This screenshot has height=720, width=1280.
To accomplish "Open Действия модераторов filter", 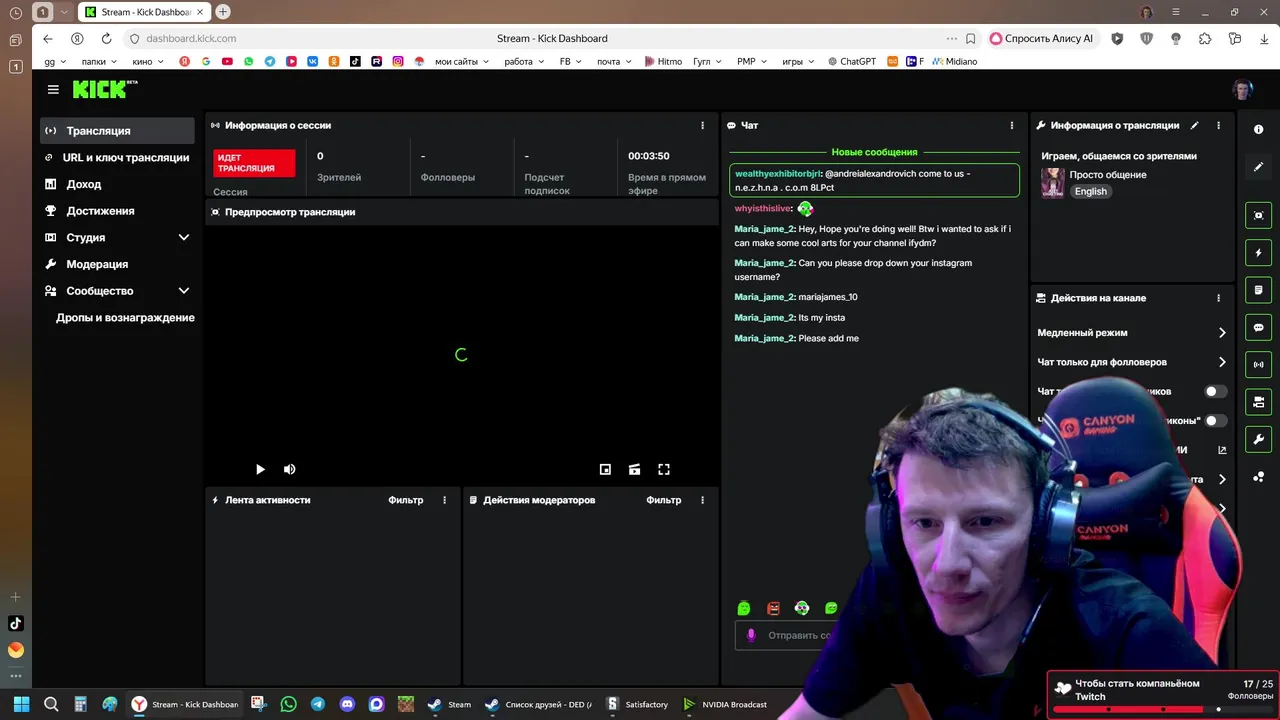I will (664, 500).
